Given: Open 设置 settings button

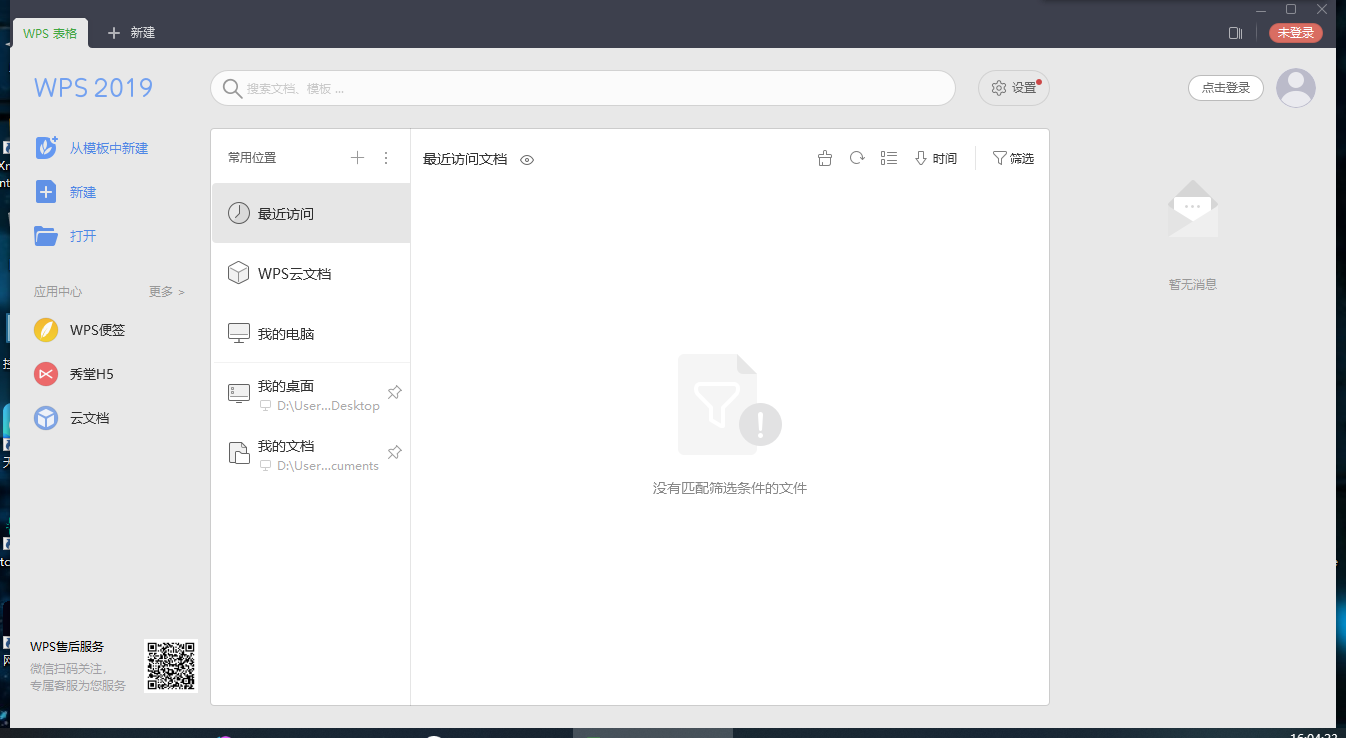Looking at the screenshot, I should click(x=1014, y=88).
